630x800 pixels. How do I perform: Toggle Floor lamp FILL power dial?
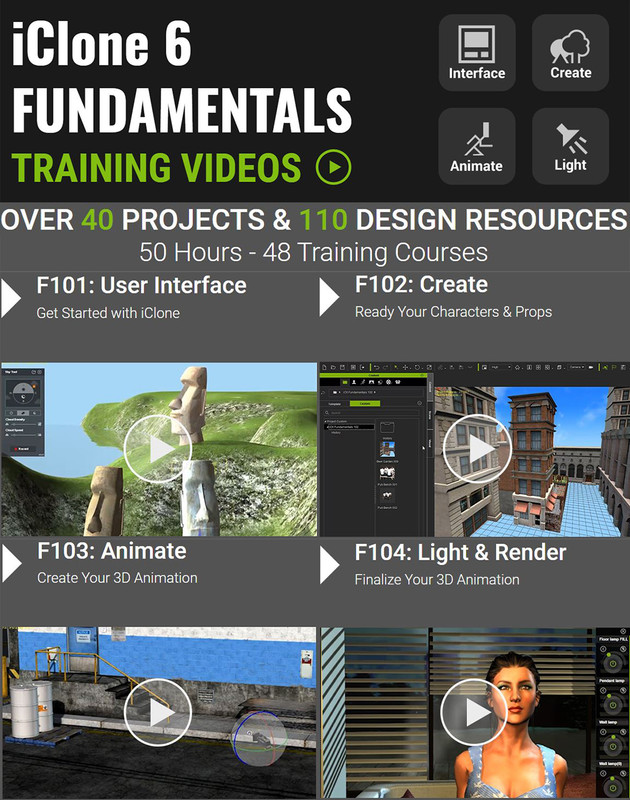click(x=613, y=663)
